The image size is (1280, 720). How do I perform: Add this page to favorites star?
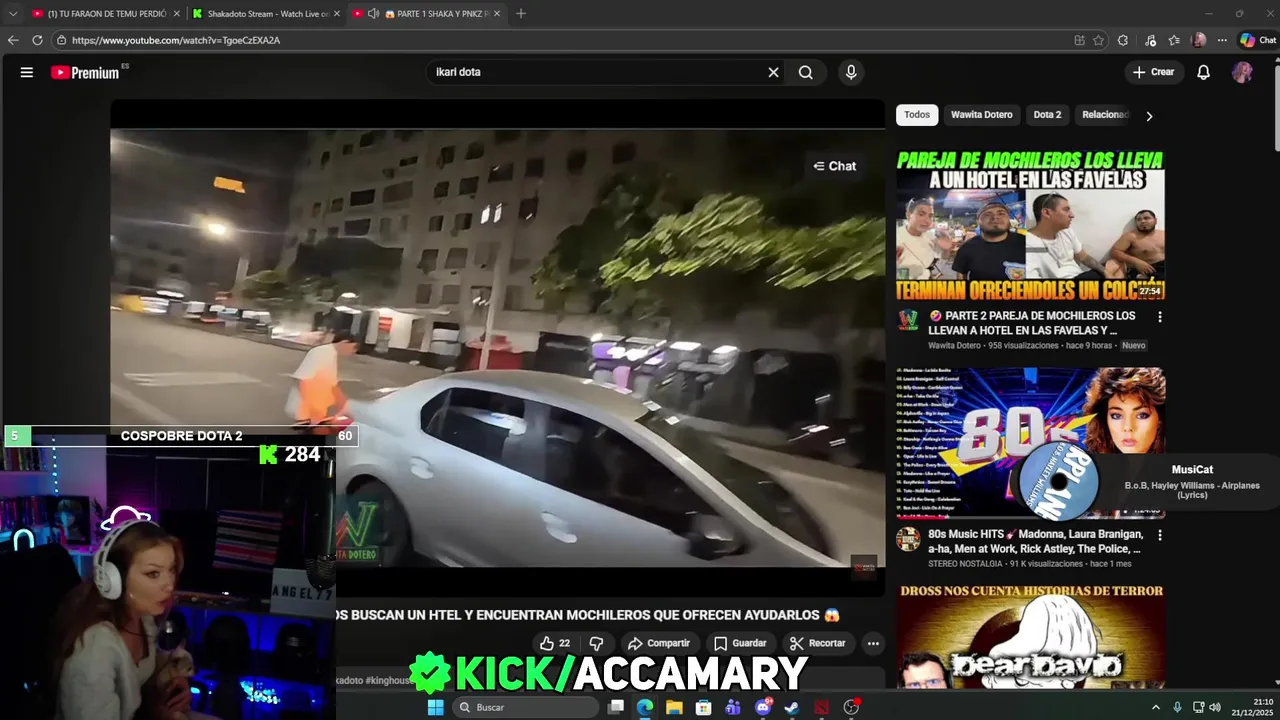(x=1098, y=40)
